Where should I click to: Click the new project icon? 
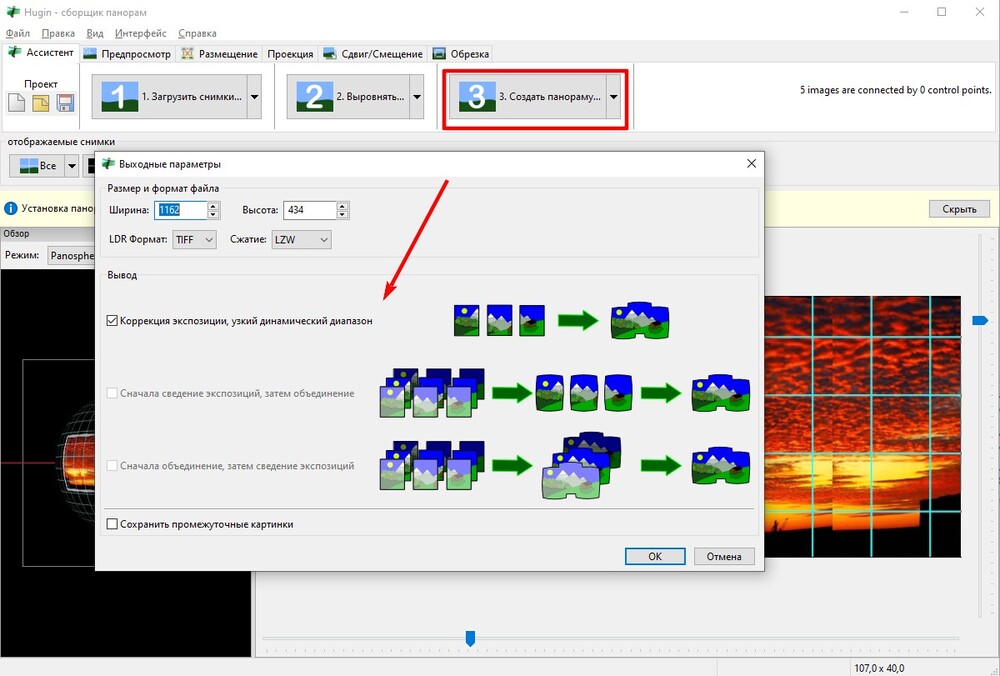[17, 103]
